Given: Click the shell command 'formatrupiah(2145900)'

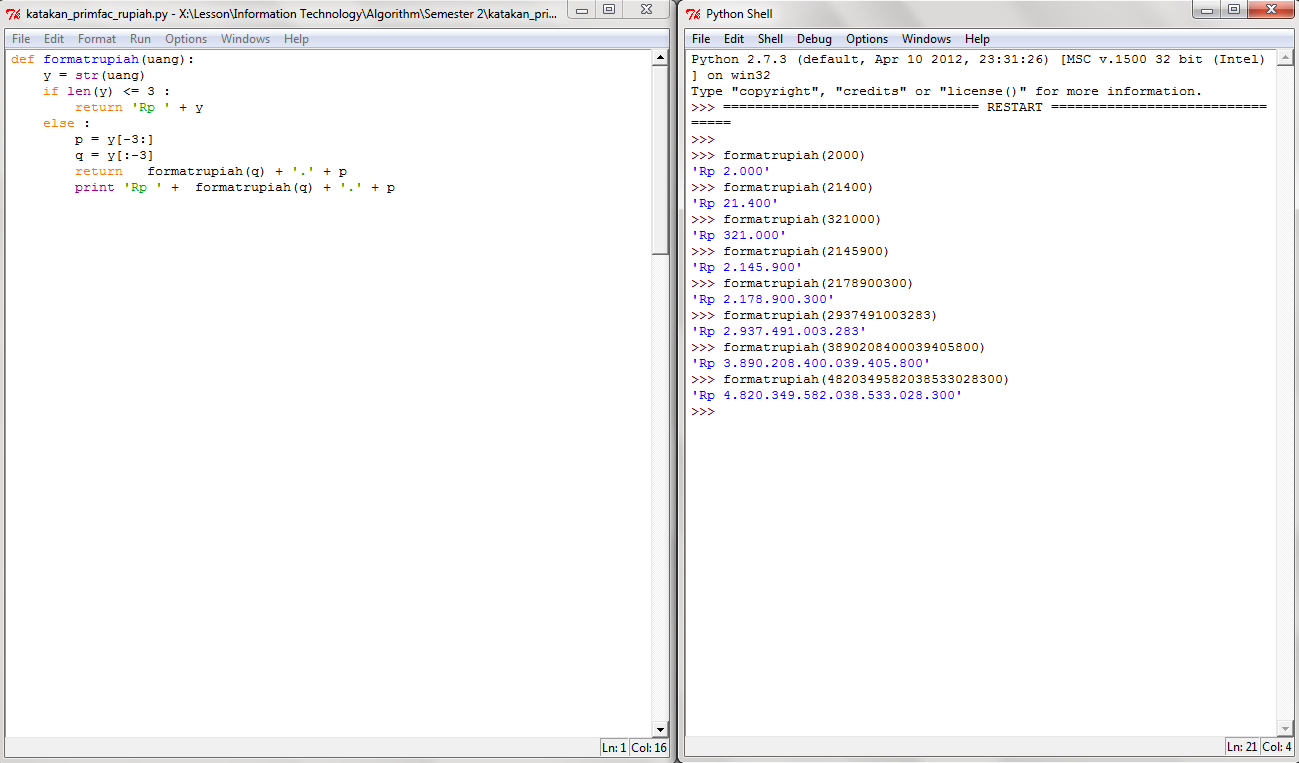Looking at the screenshot, I should point(806,251).
